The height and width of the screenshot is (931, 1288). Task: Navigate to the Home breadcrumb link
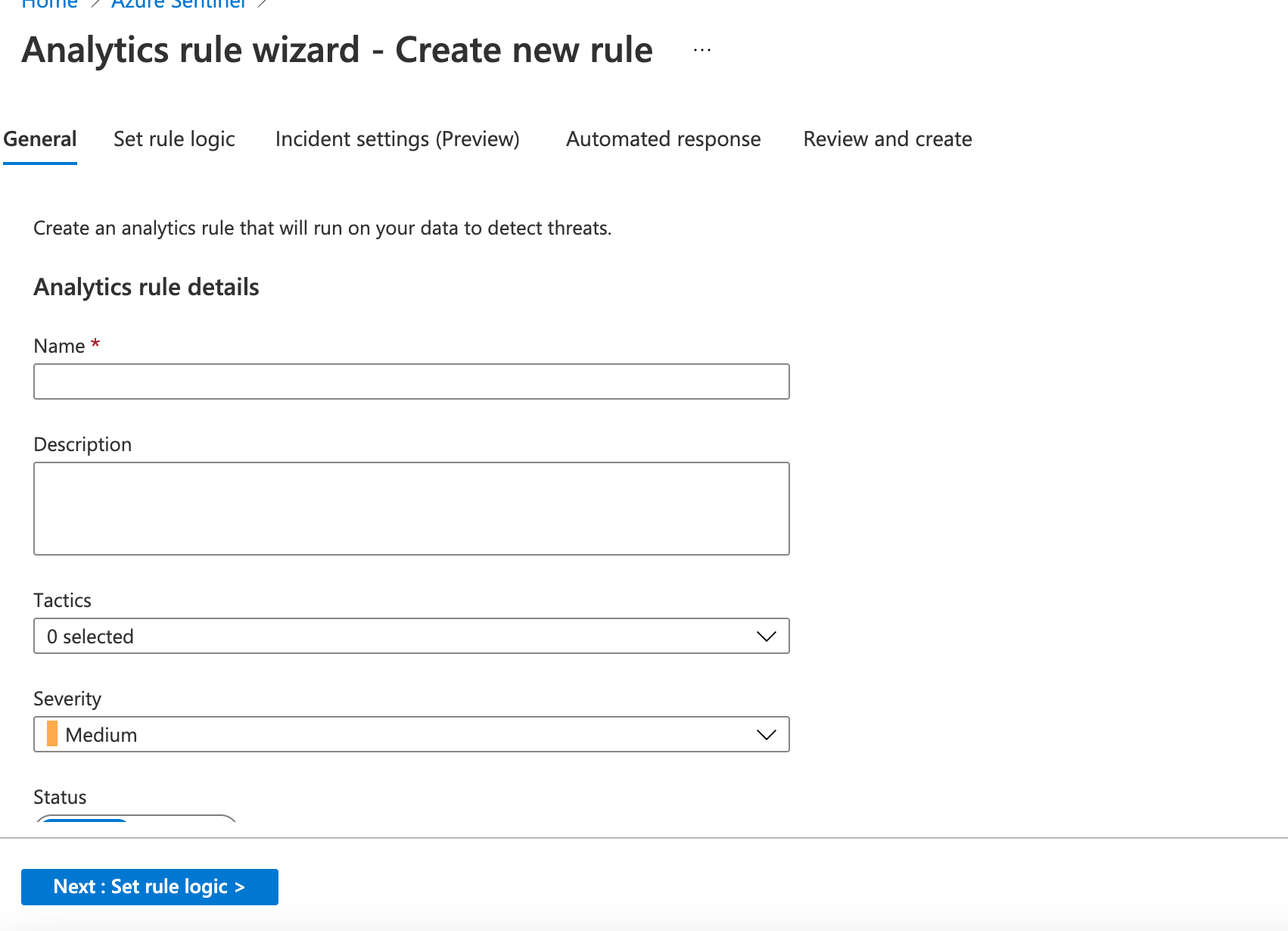tap(50, 4)
